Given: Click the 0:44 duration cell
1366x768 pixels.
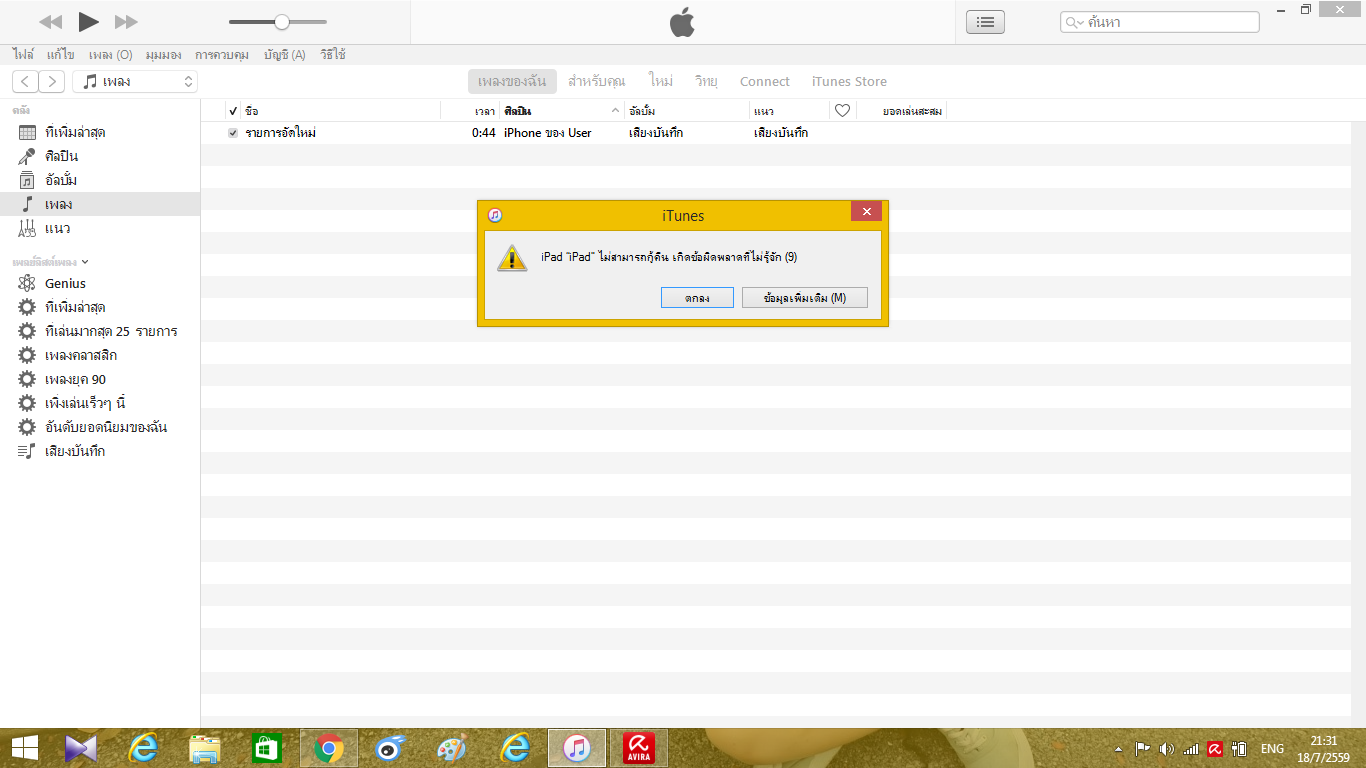Looking at the screenshot, I should 484,133.
